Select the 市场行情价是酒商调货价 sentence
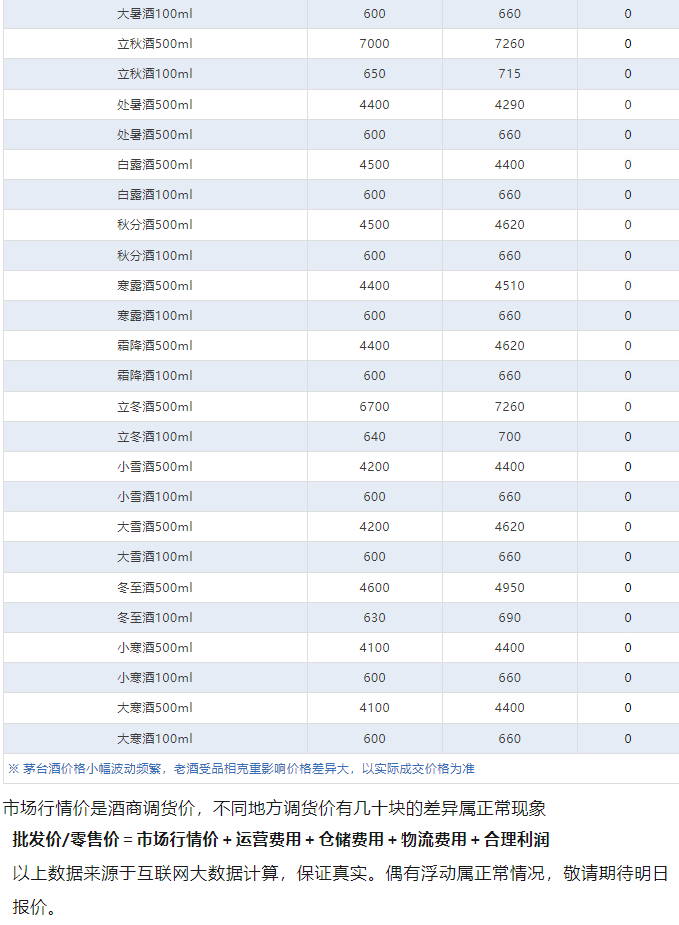This screenshot has width=679, height=925. click(274, 808)
